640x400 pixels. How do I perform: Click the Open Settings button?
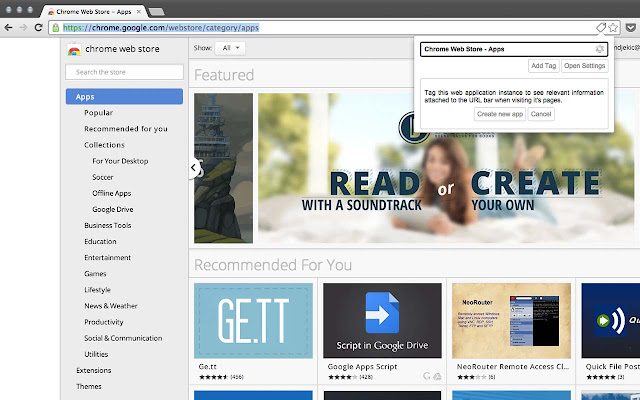(x=584, y=66)
